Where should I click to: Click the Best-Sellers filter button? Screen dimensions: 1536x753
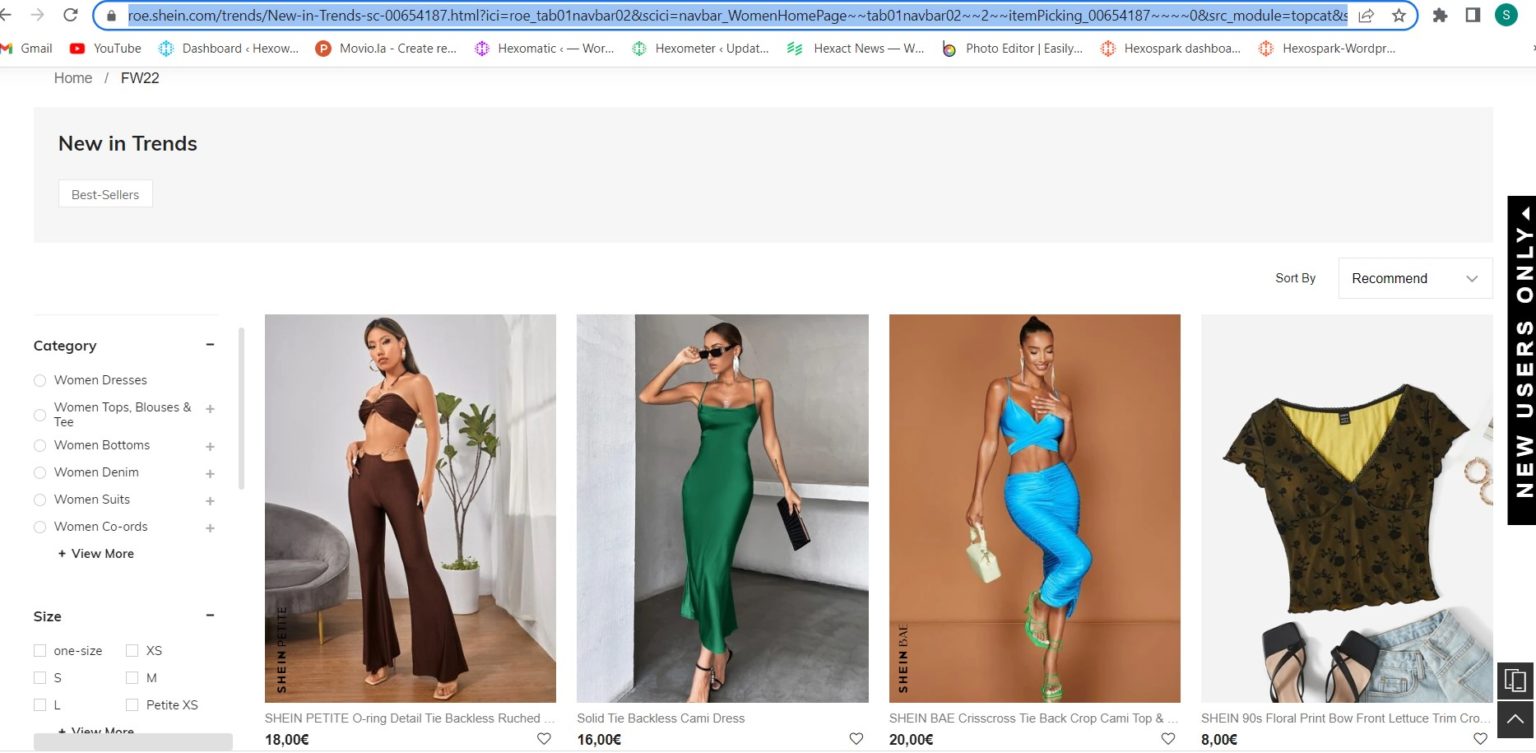(x=105, y=194)
